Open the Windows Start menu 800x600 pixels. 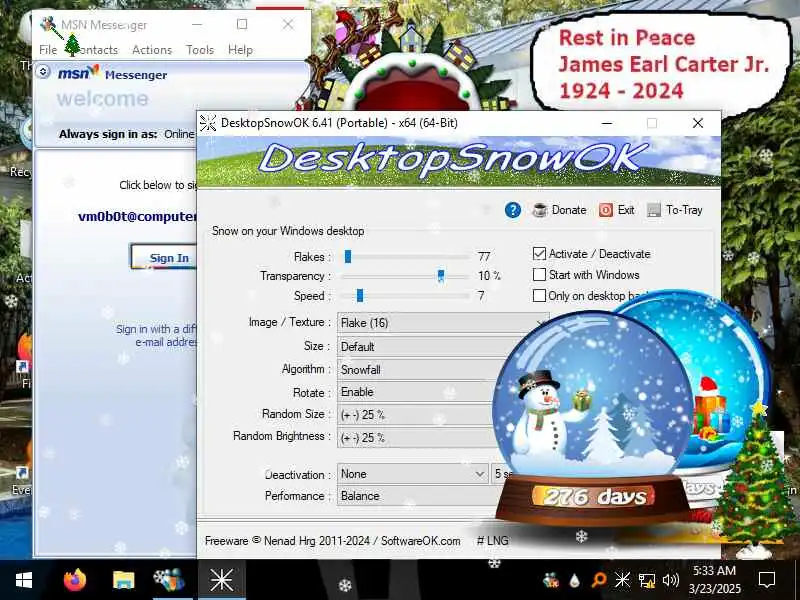(x=23, y=580)
